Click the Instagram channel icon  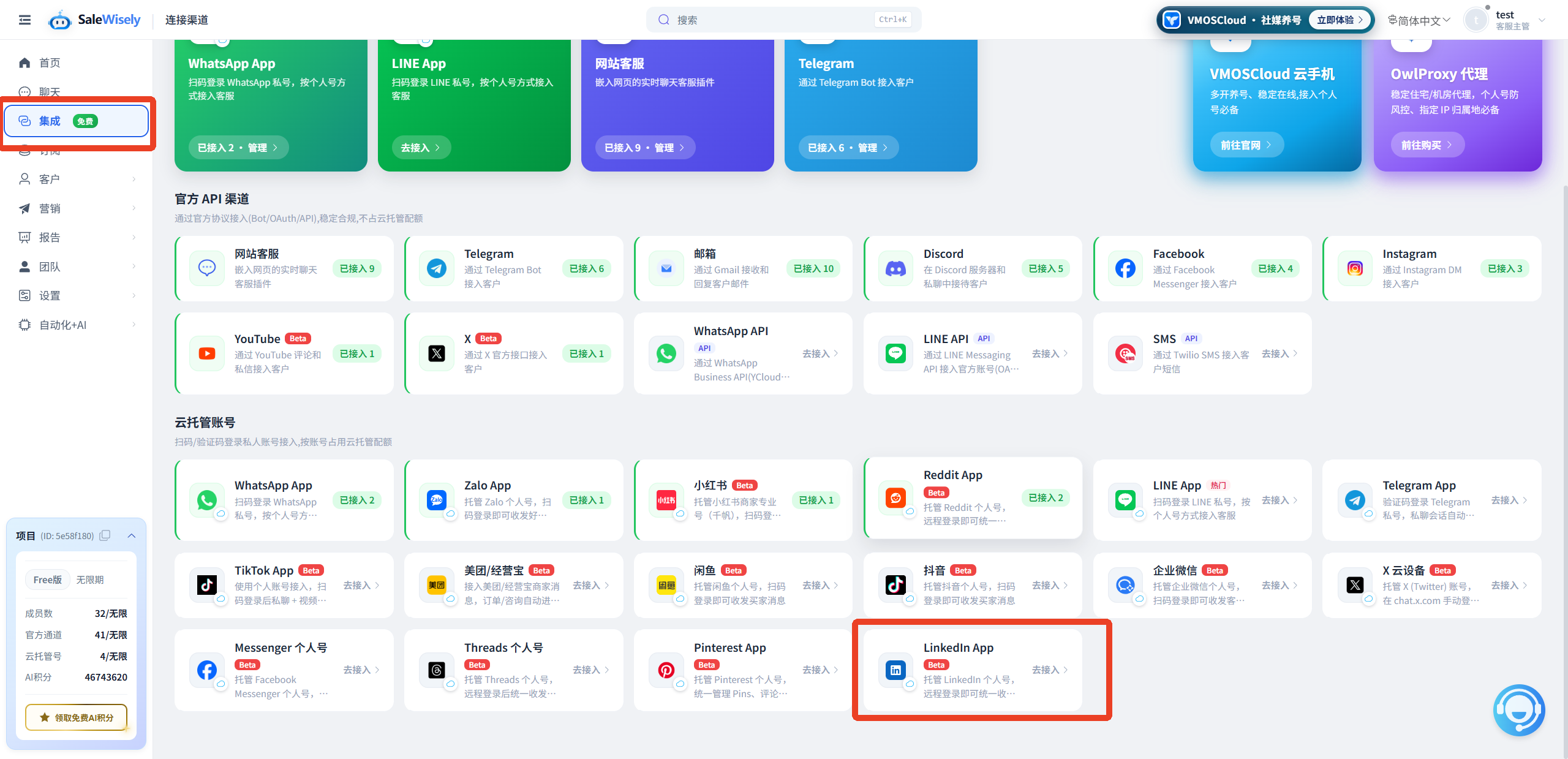(x=1355, y=268)
